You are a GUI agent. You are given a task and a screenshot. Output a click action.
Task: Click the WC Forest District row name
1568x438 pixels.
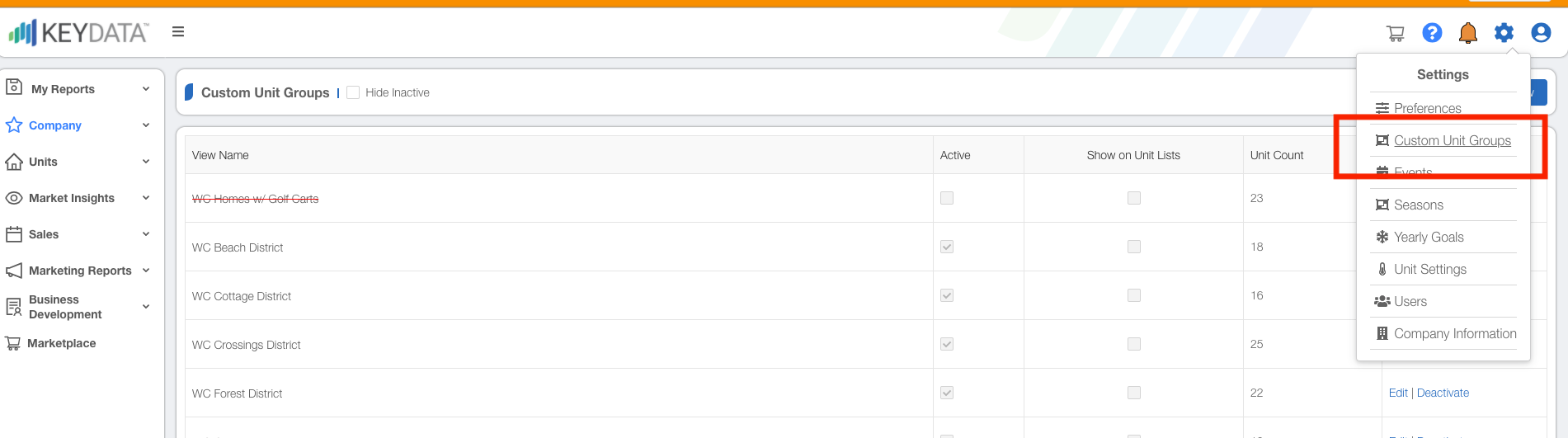pyautogui.click(x=238, y=393)
